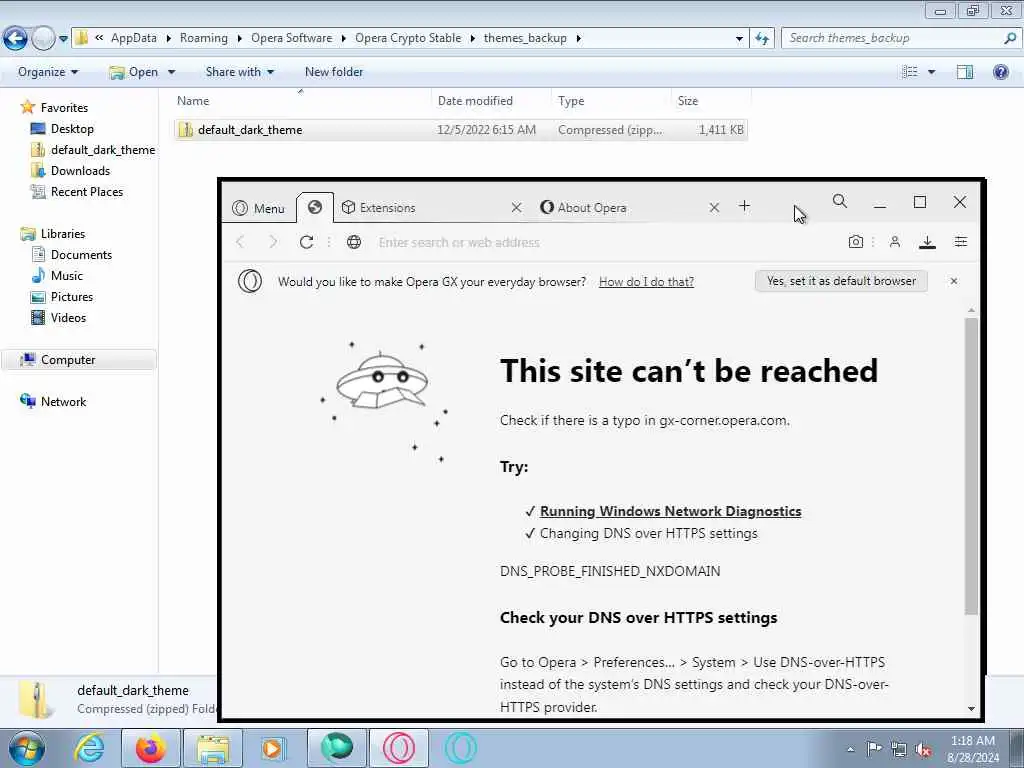Open the Opera snapshot camera tool
Image resolution: width=1024 pixels, height=768 pixels.
click(x=856, y=242)
